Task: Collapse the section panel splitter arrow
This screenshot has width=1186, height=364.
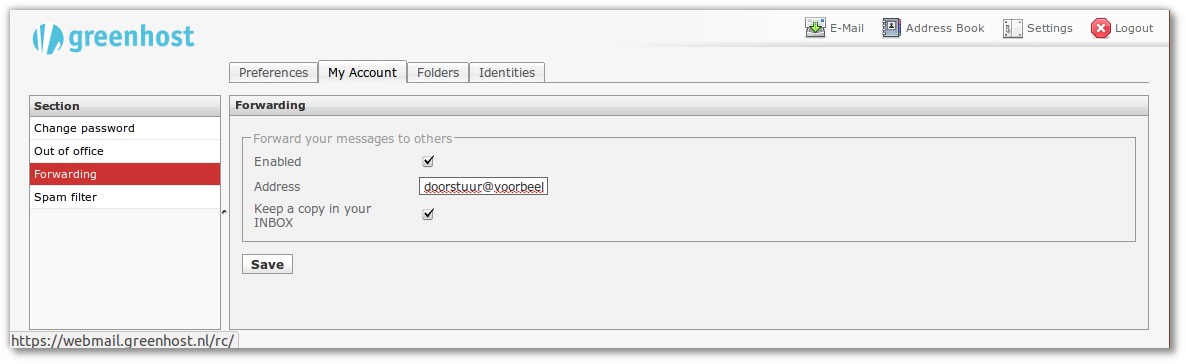Action: pyautogui.click(x=225, y=213)
